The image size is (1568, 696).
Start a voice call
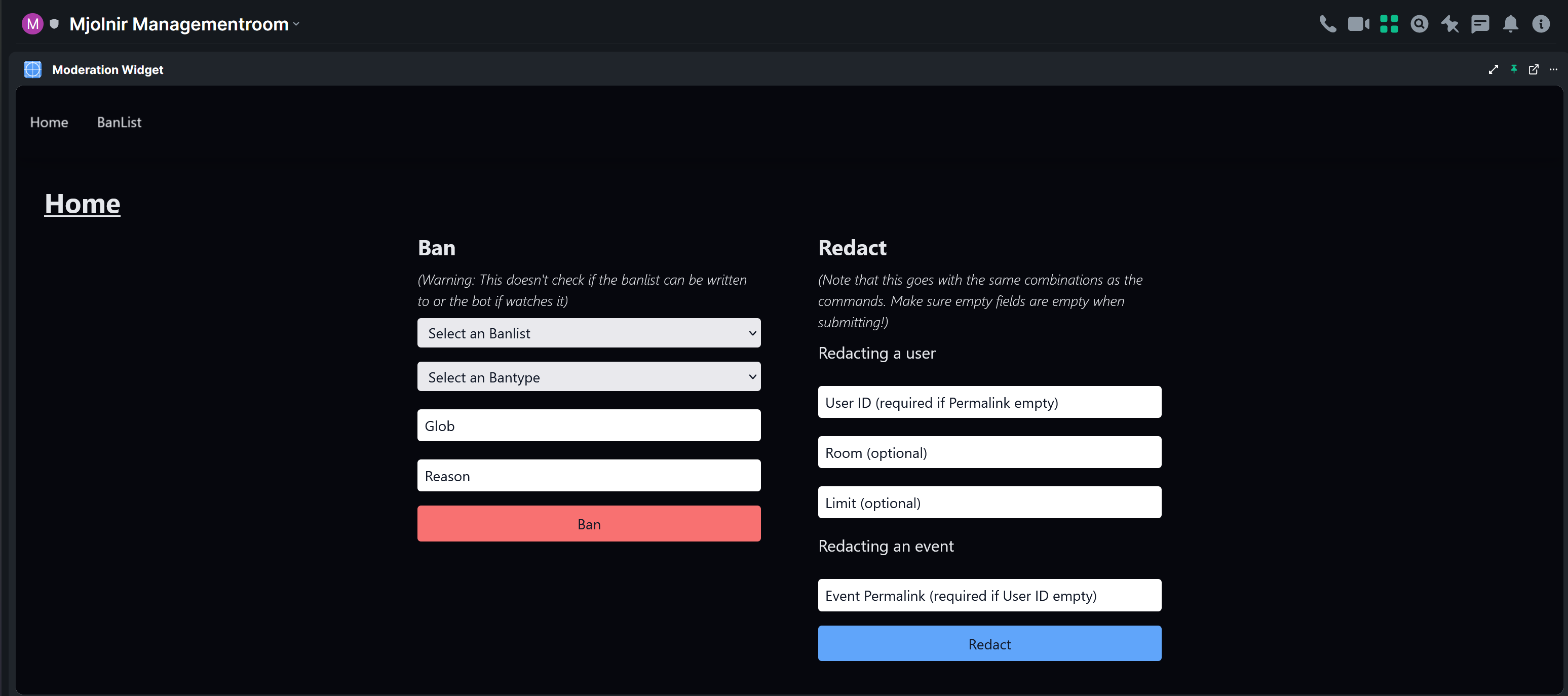(1327, 24)
